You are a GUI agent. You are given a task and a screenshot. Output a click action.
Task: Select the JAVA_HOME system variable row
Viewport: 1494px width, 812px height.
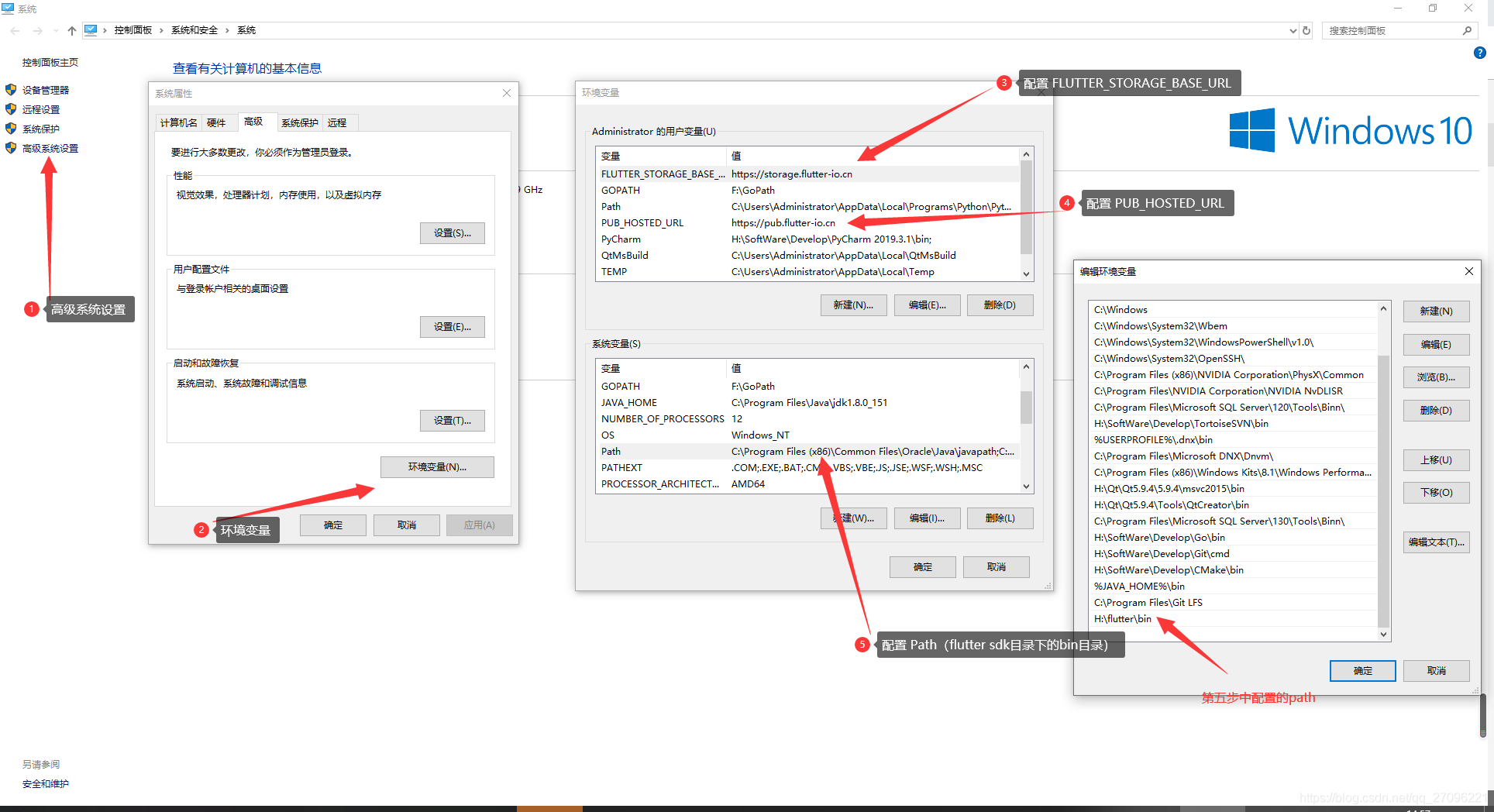click(x=809, y=402)
